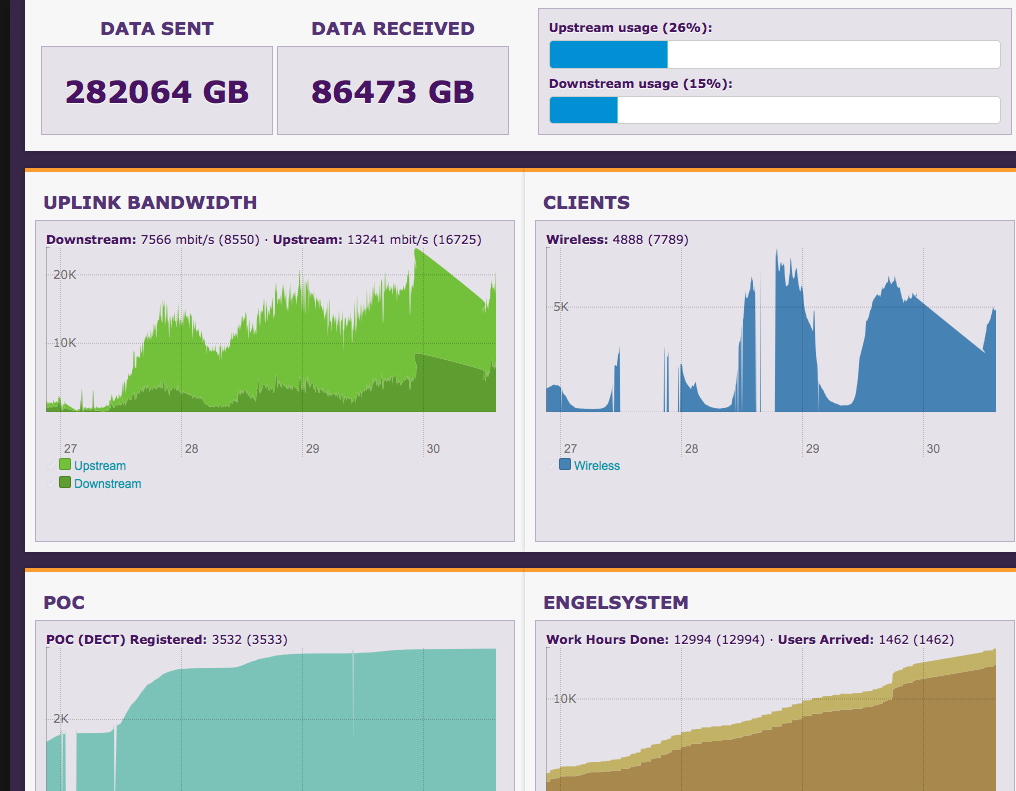Toggle the Upstream series in legend
The width and height of the screenshot is (1016, 791).
(x=100, y=466)
